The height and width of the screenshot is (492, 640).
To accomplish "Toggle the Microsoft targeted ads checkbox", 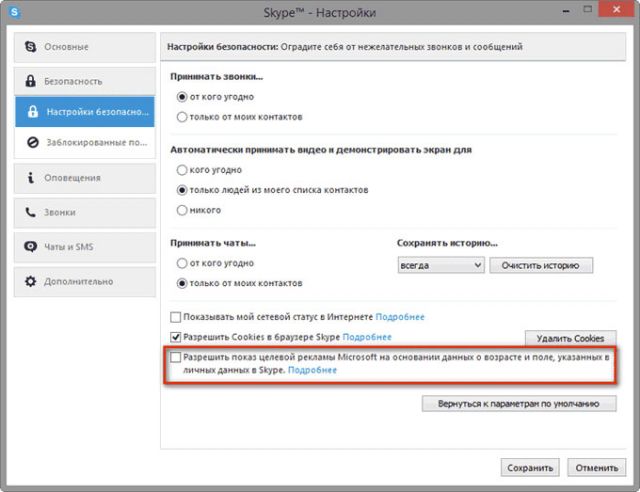I will [177, 357].
